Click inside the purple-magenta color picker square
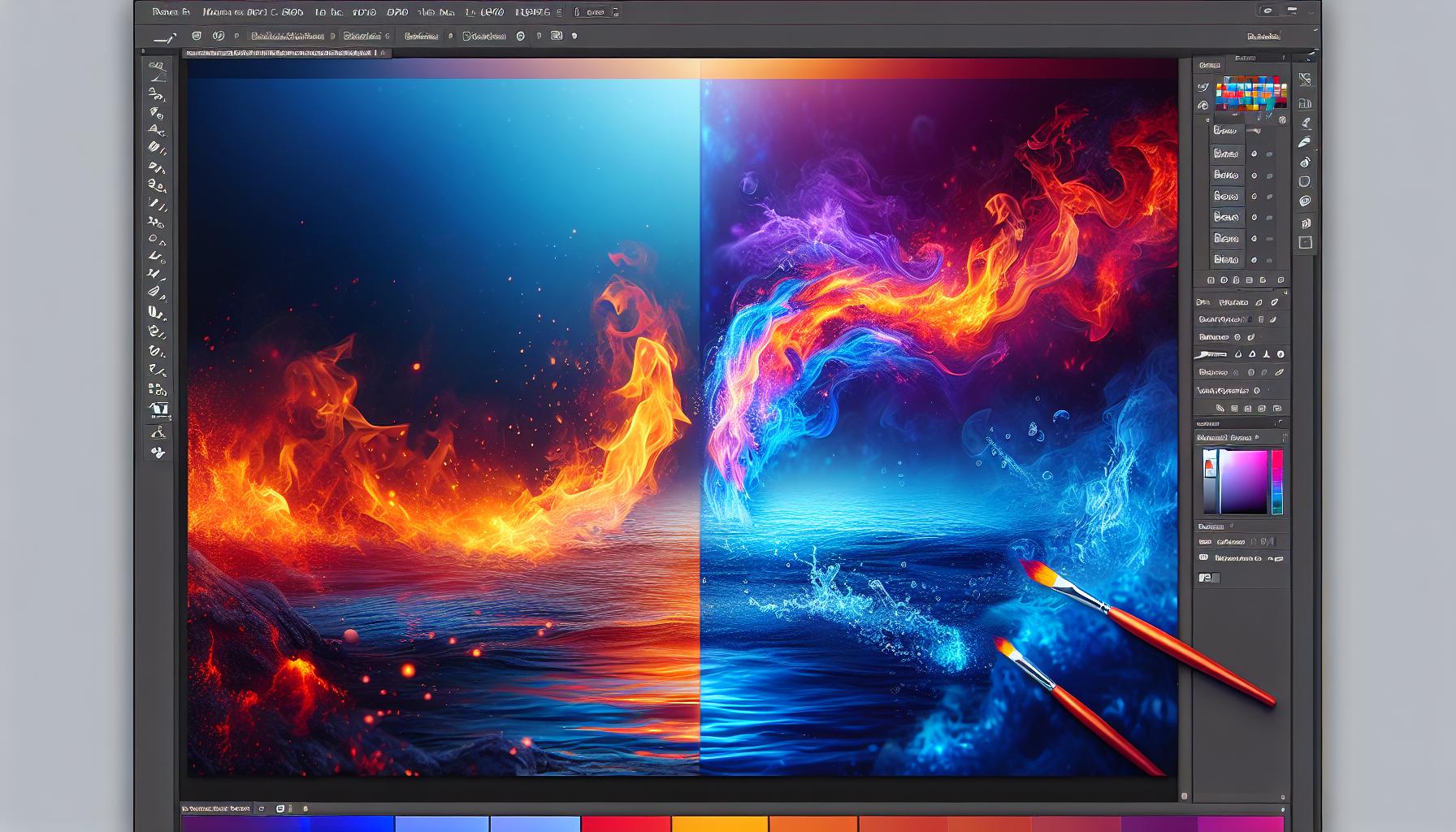 1242,482
